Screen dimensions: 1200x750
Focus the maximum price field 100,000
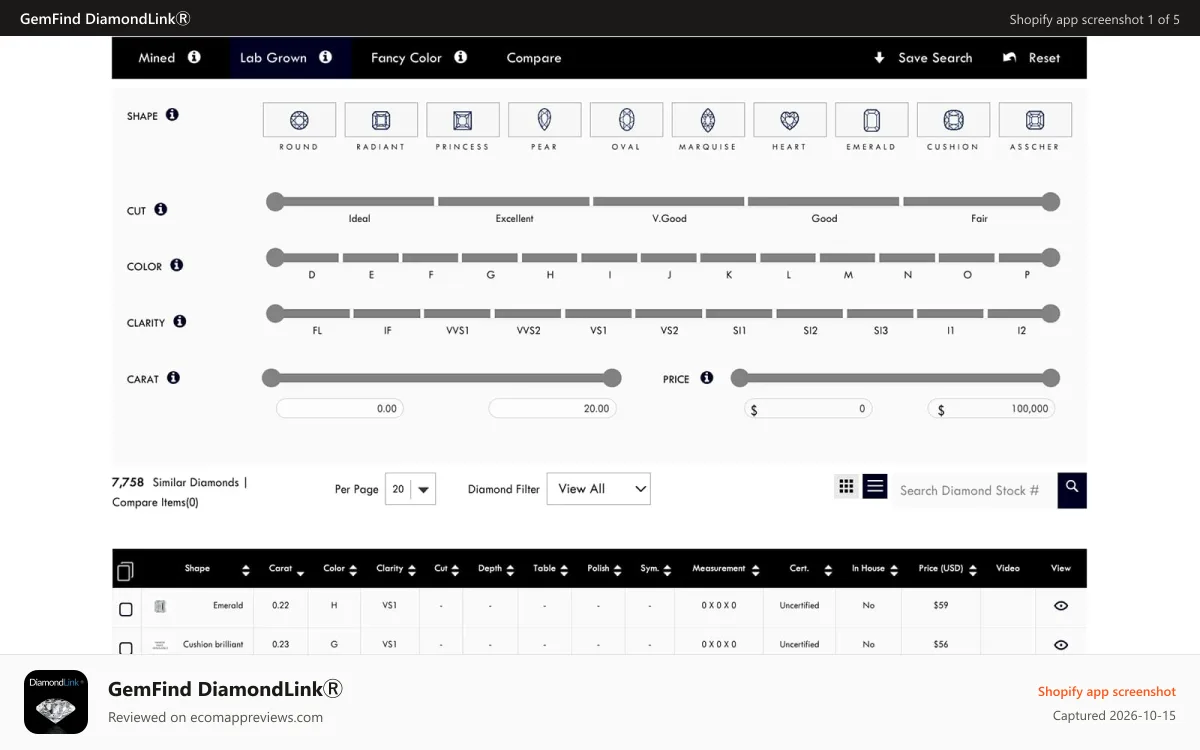tap(991, 408)
